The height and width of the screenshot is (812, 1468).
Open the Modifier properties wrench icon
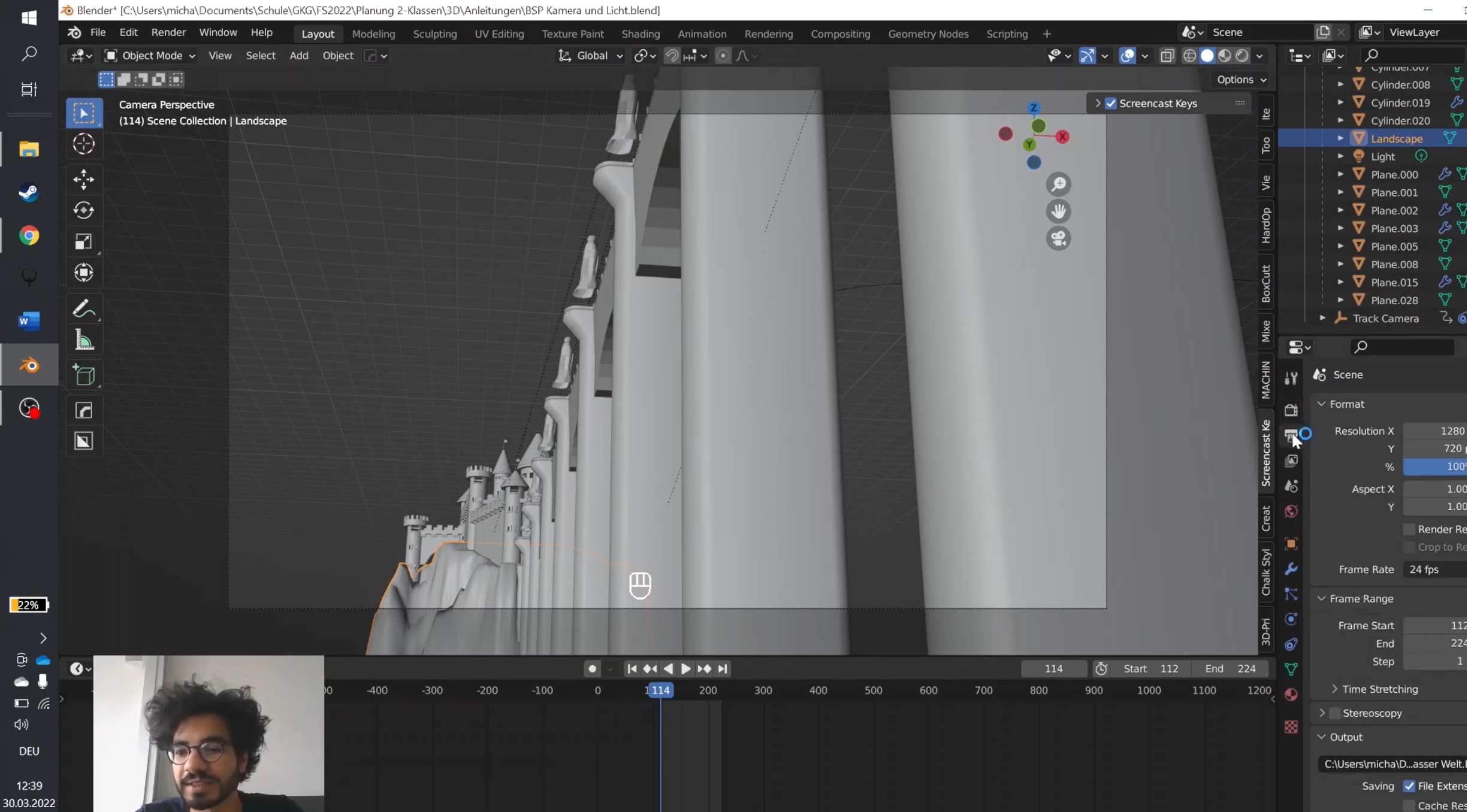coord(1292,569)
